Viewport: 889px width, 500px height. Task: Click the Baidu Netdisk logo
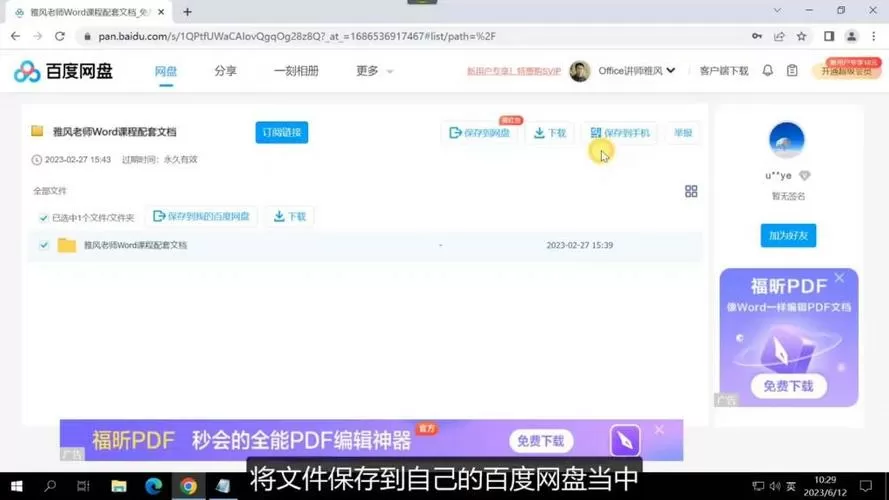point(64,71)
